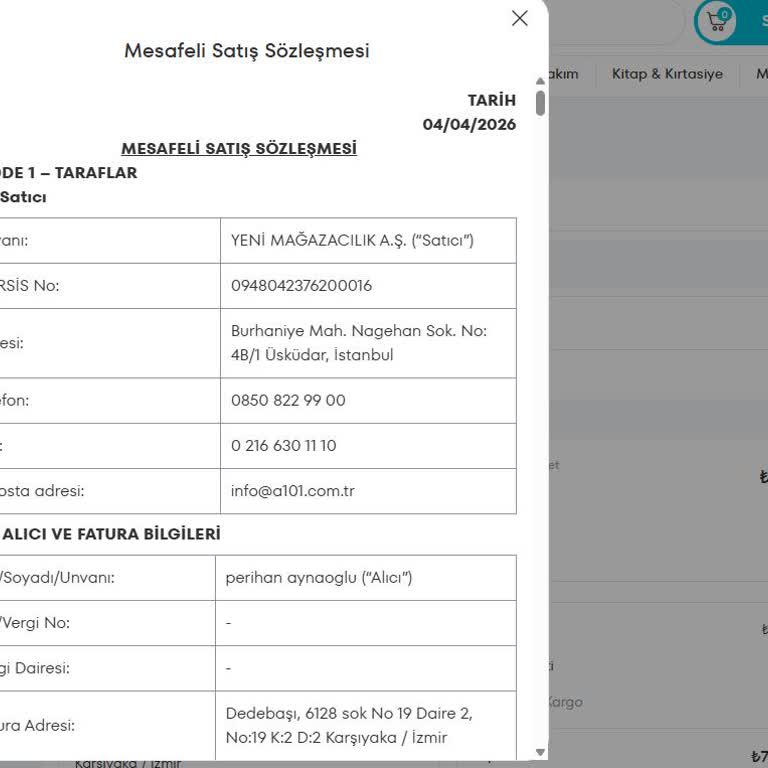Click the scrollbar down arrow in dialog
Image resolution: width=768 pixels, height=768 pixels.
click(540, 752)
